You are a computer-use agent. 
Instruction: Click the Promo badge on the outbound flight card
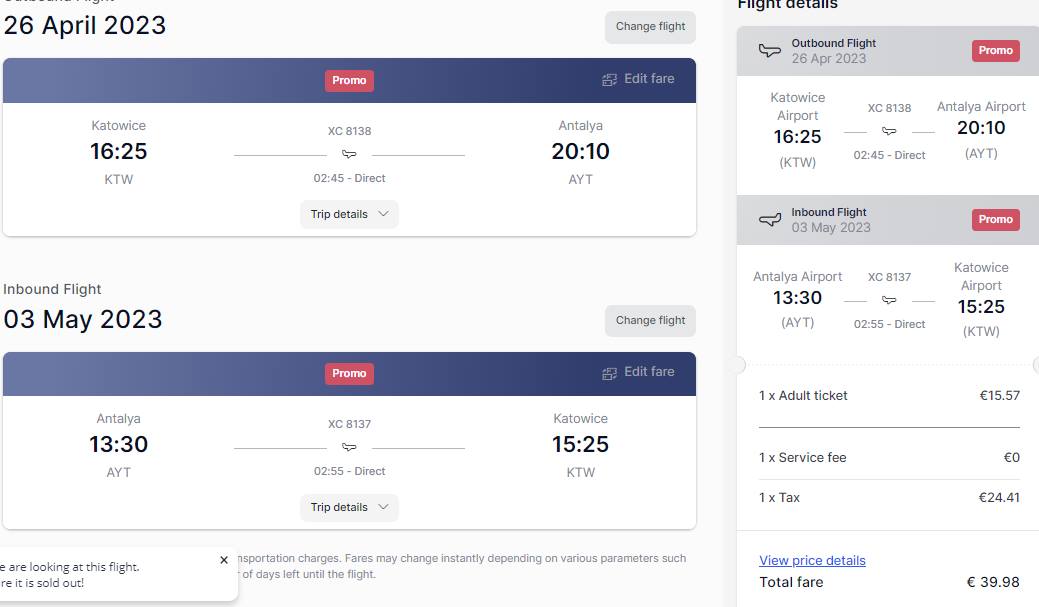coord(349,80)
